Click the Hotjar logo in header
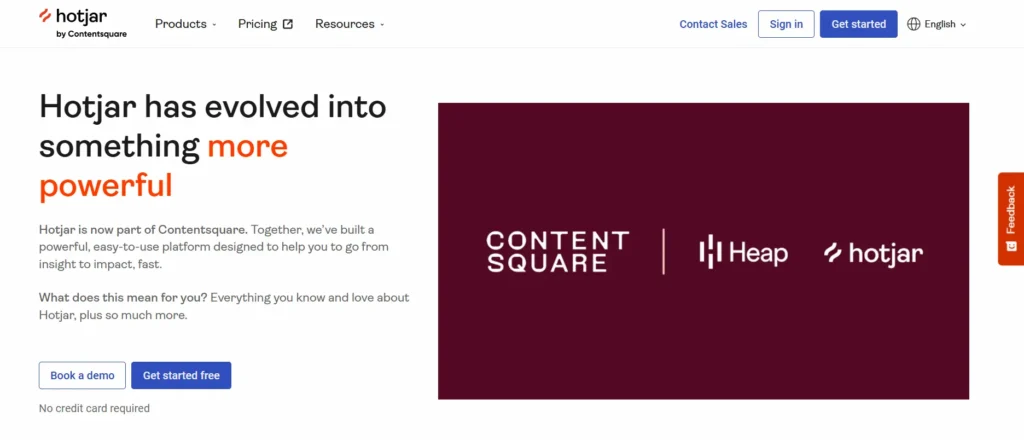Image resolution: width=1024 pixels, height=440 pixels. 82,23
